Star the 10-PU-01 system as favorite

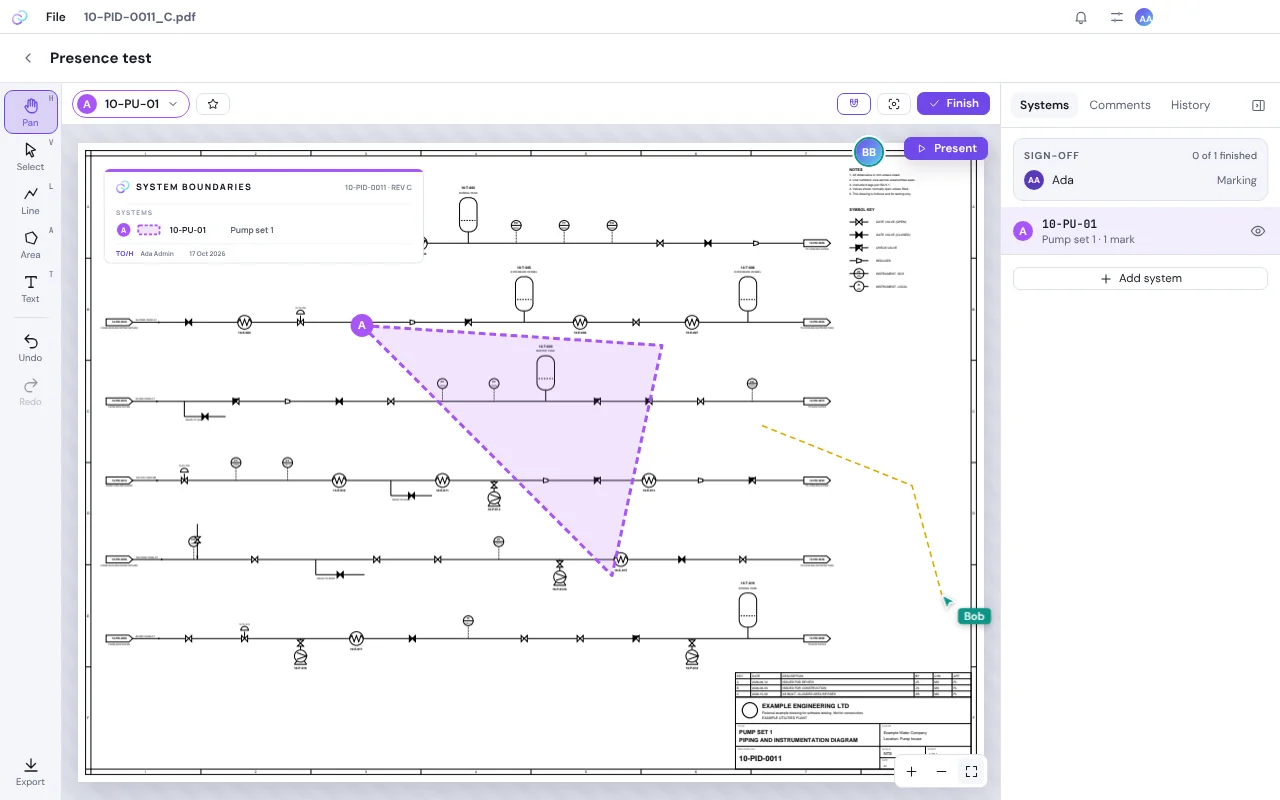click(x=213, y=104)
